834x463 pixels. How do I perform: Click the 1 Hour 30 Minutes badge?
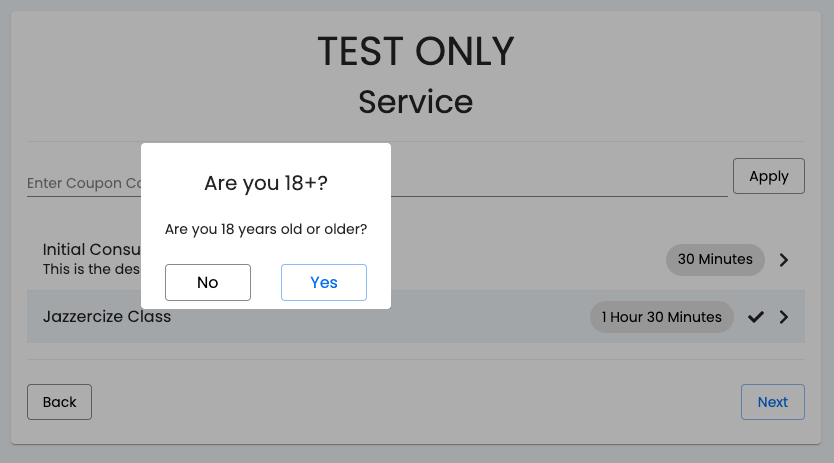pyautogui.click(x=662, y=317)
